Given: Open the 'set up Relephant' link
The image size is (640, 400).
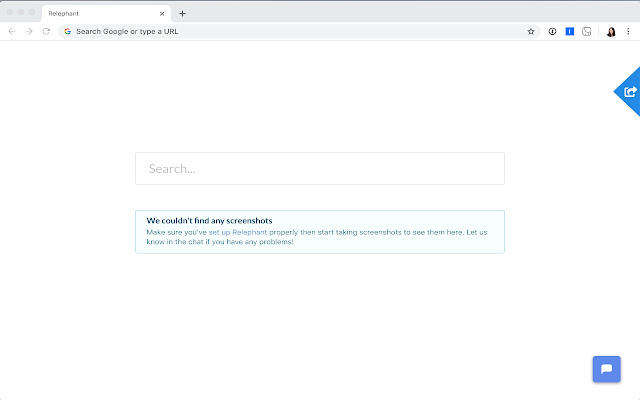Looking at the screenshot, I should tap(238, 232).
